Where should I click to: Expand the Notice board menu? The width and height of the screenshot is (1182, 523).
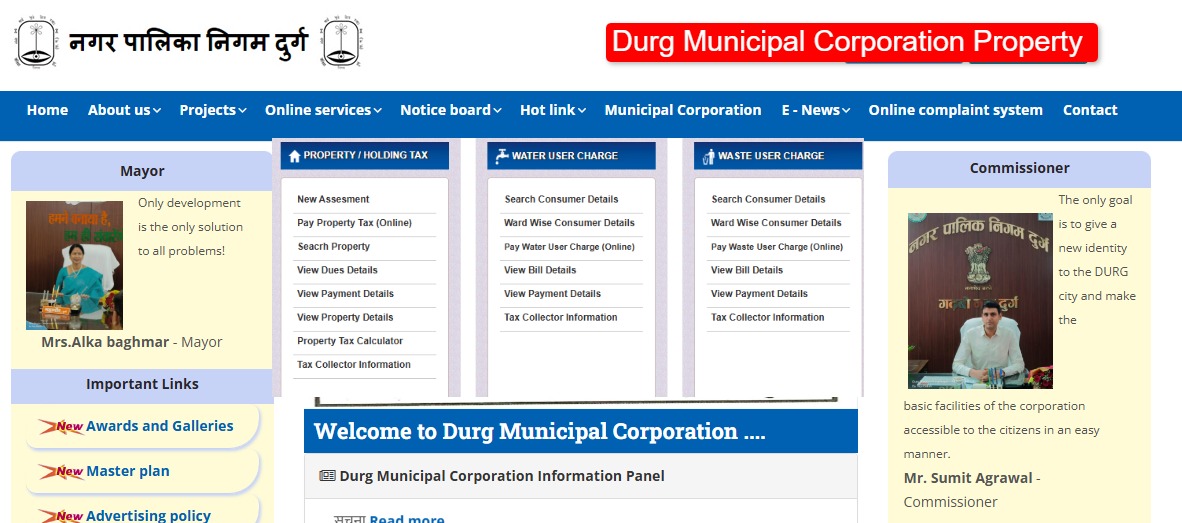[x=450, y=110]
